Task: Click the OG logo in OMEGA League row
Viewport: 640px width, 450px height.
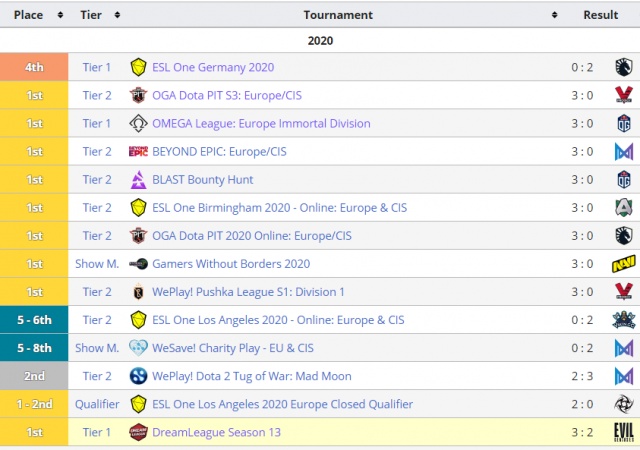Action: tap(623, 124)
